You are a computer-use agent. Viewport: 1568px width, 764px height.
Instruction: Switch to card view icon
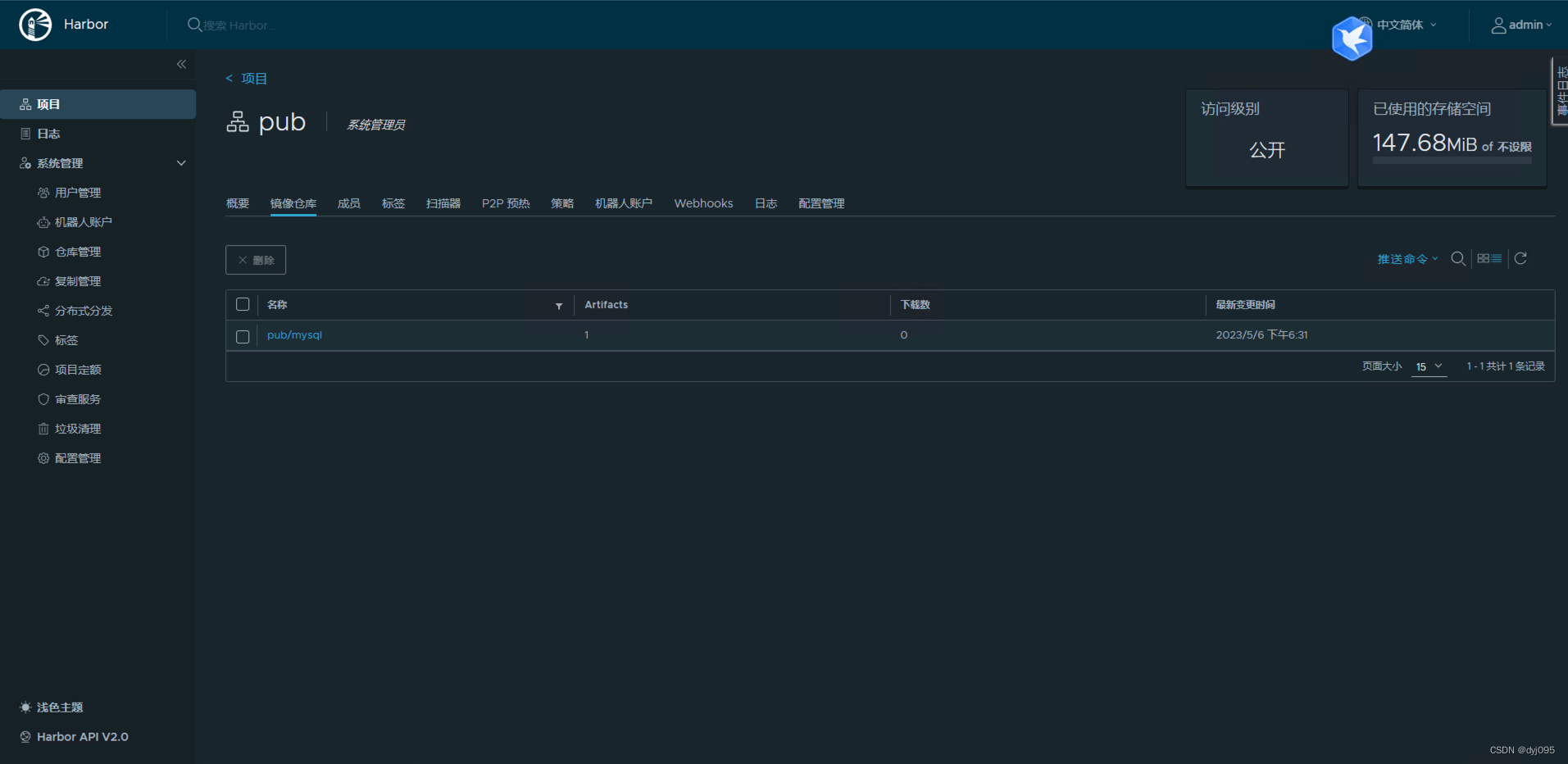(x=1483, y=258)
